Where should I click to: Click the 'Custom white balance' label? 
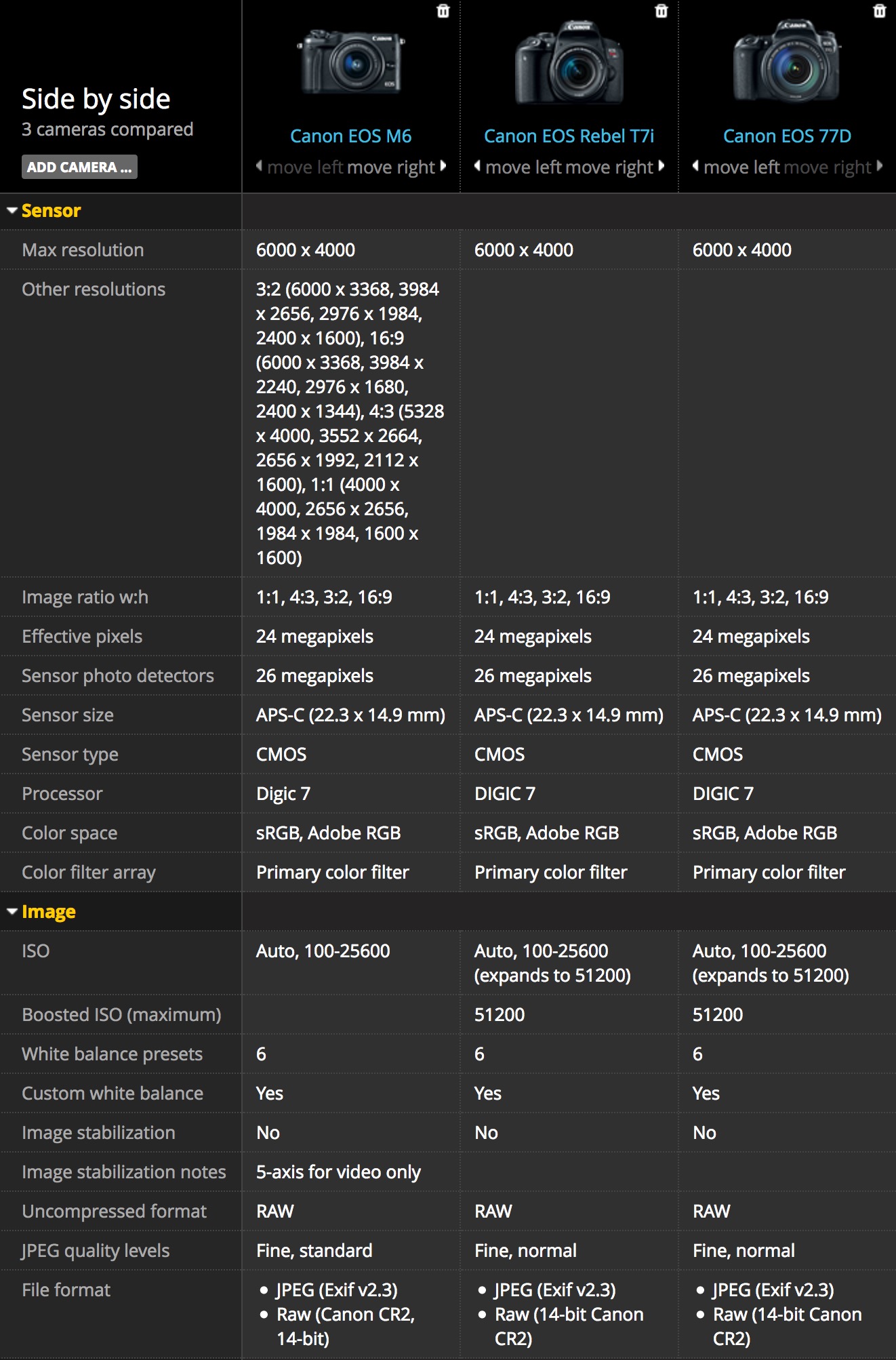pyautogui.click(x=113, y=1094)
